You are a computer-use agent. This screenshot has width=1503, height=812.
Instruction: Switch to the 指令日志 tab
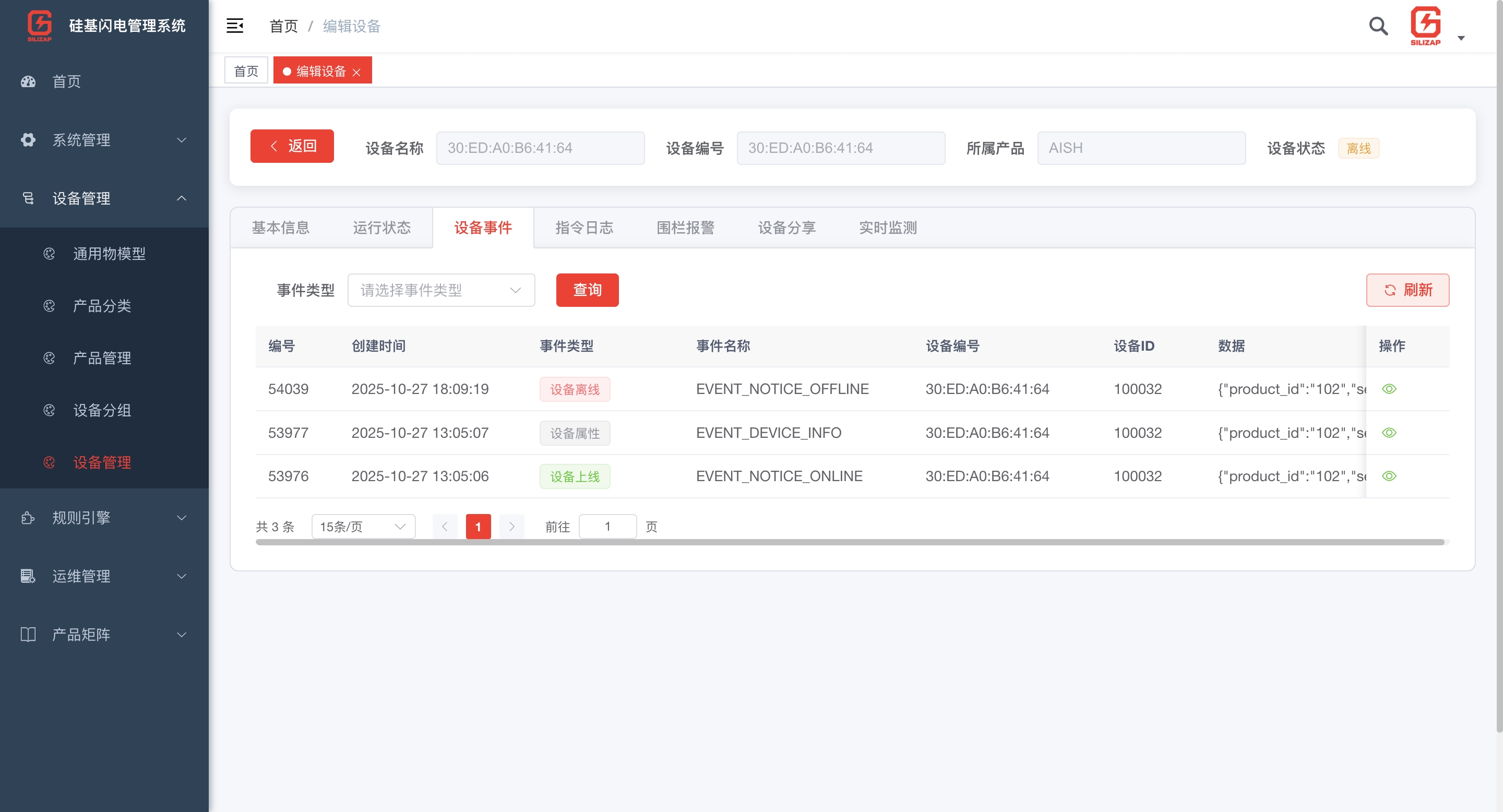(584, 228)
